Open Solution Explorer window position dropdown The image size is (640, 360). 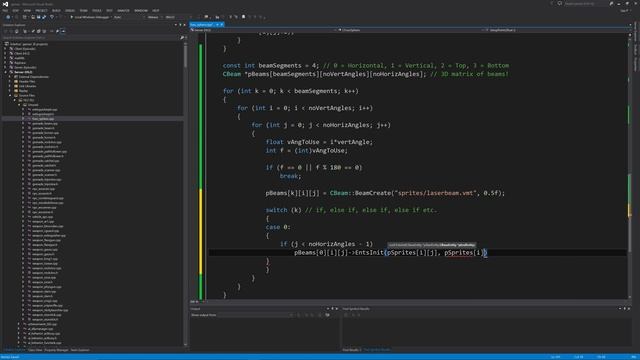pyautogui.click(x=176, y=25)
